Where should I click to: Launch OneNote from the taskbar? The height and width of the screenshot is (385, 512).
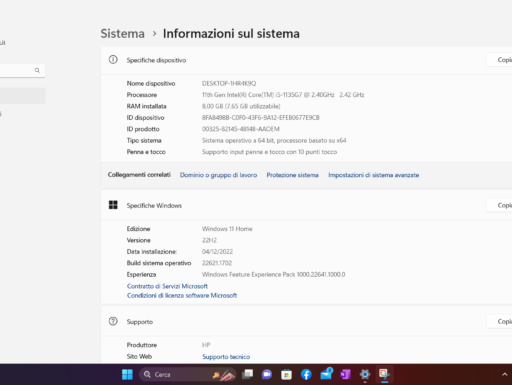345,374
